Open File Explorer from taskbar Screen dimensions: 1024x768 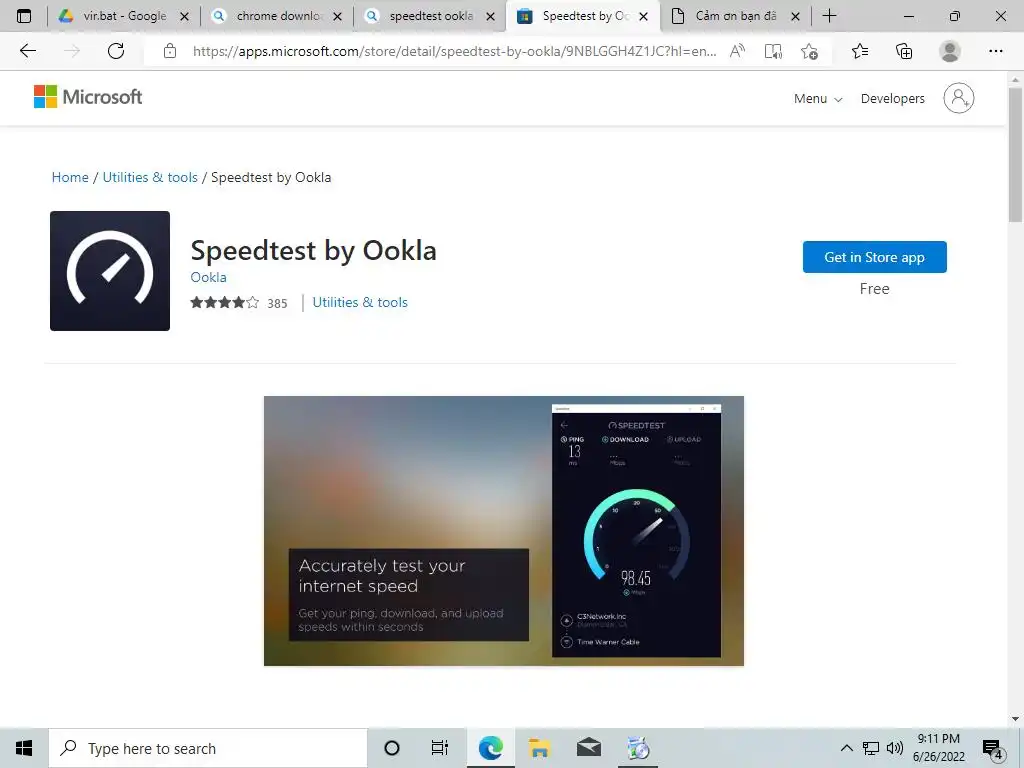[539, 748]
